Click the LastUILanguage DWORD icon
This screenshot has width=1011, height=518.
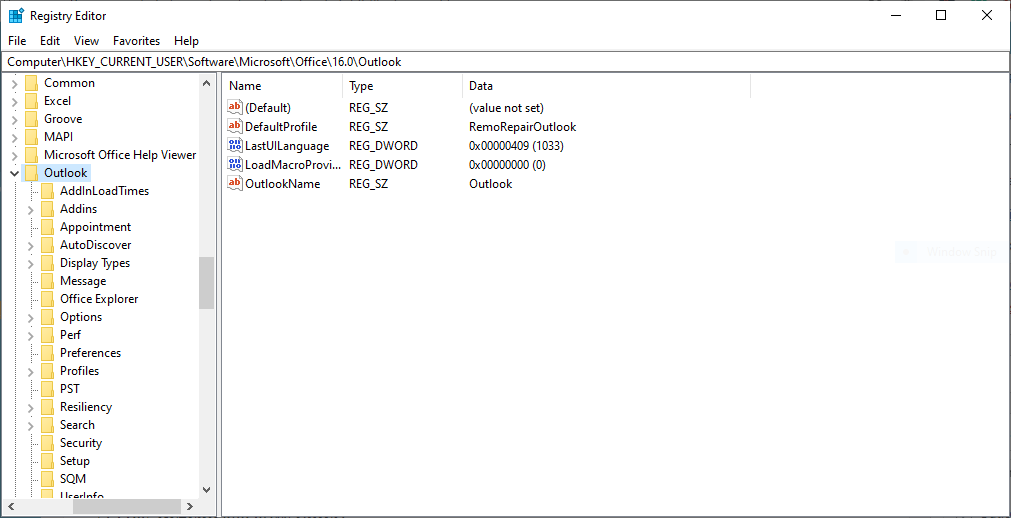(235, 145)
